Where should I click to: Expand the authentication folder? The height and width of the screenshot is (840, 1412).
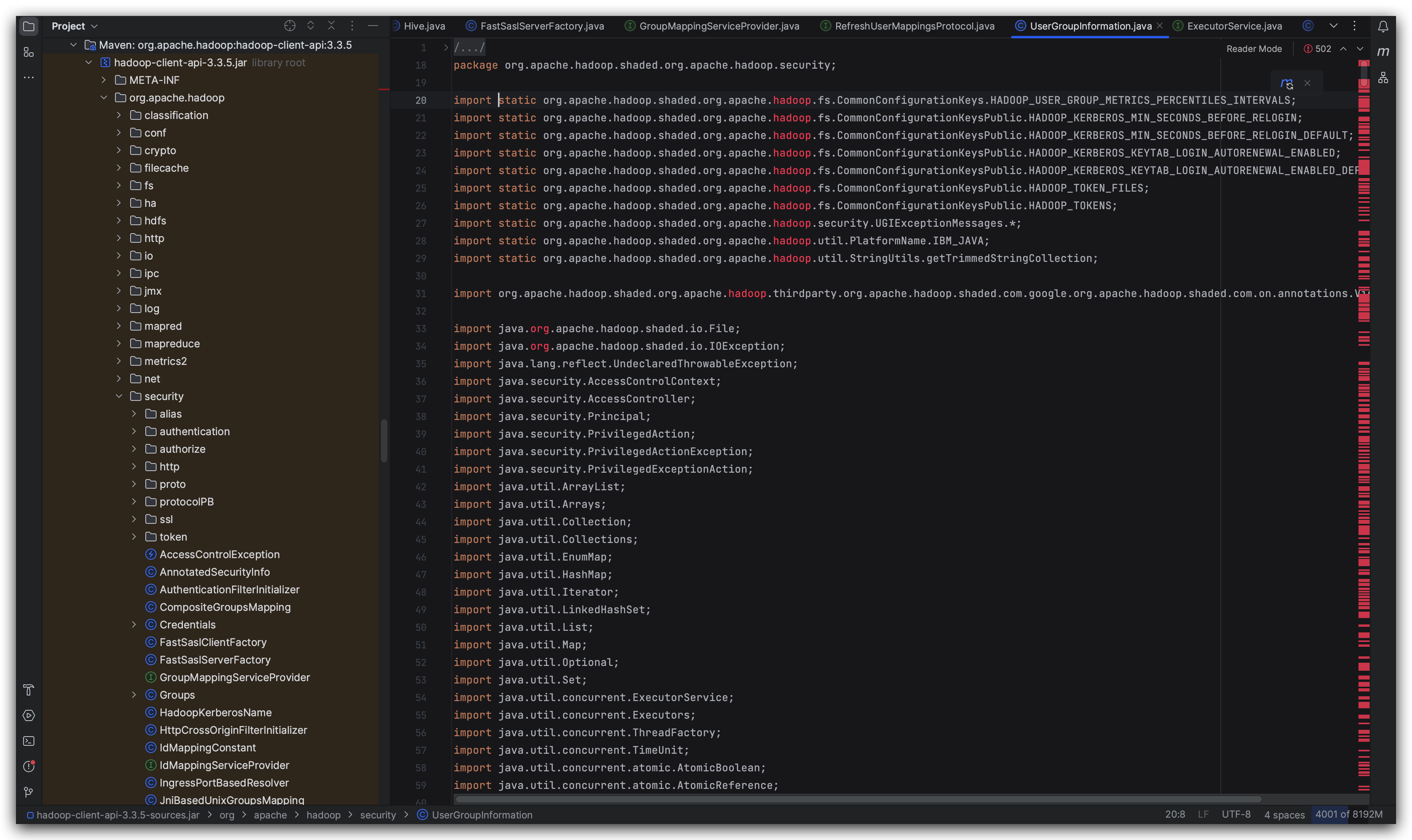134,431
